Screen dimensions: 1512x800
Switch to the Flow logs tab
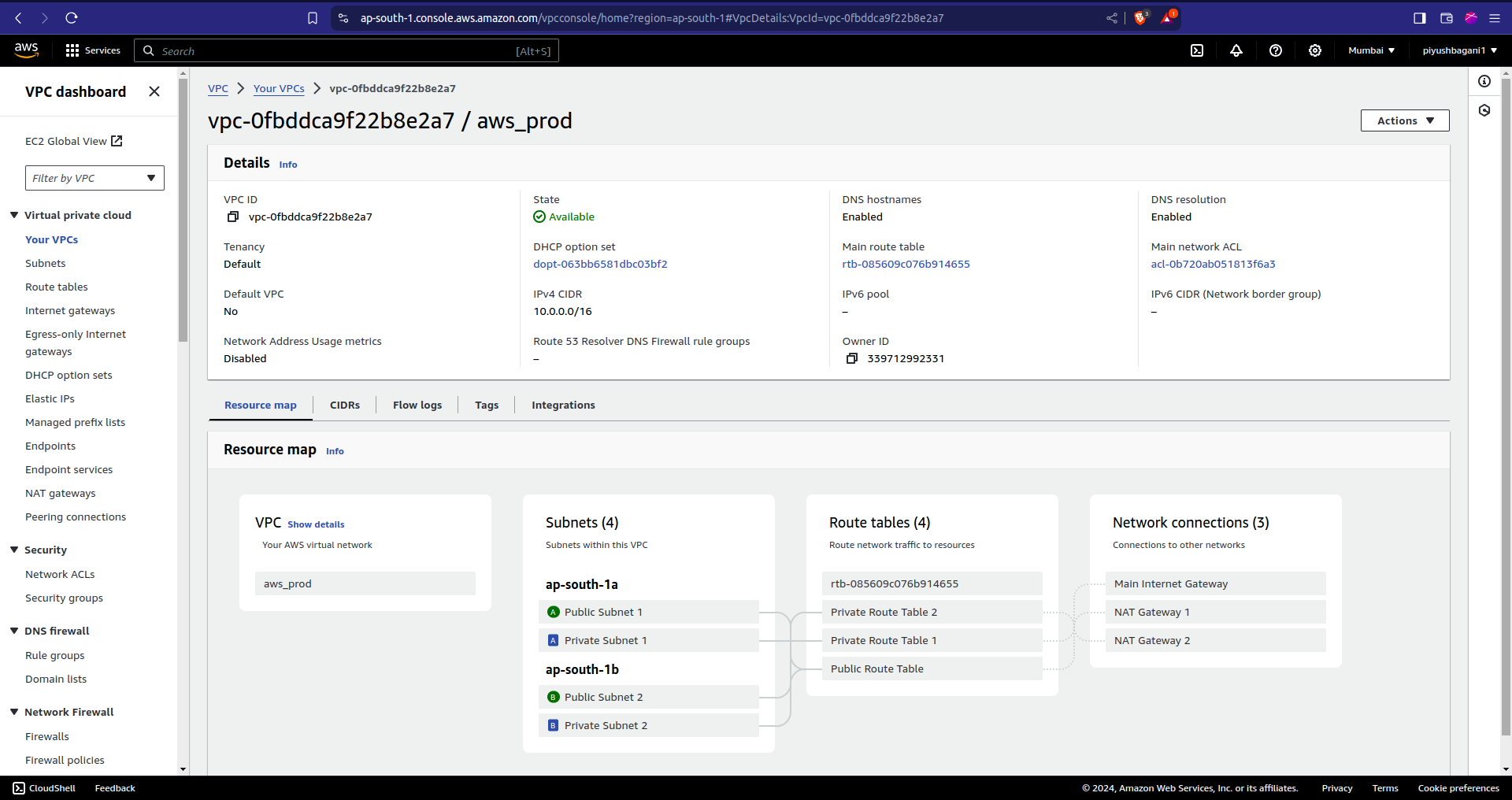click(x=417, y=405)
